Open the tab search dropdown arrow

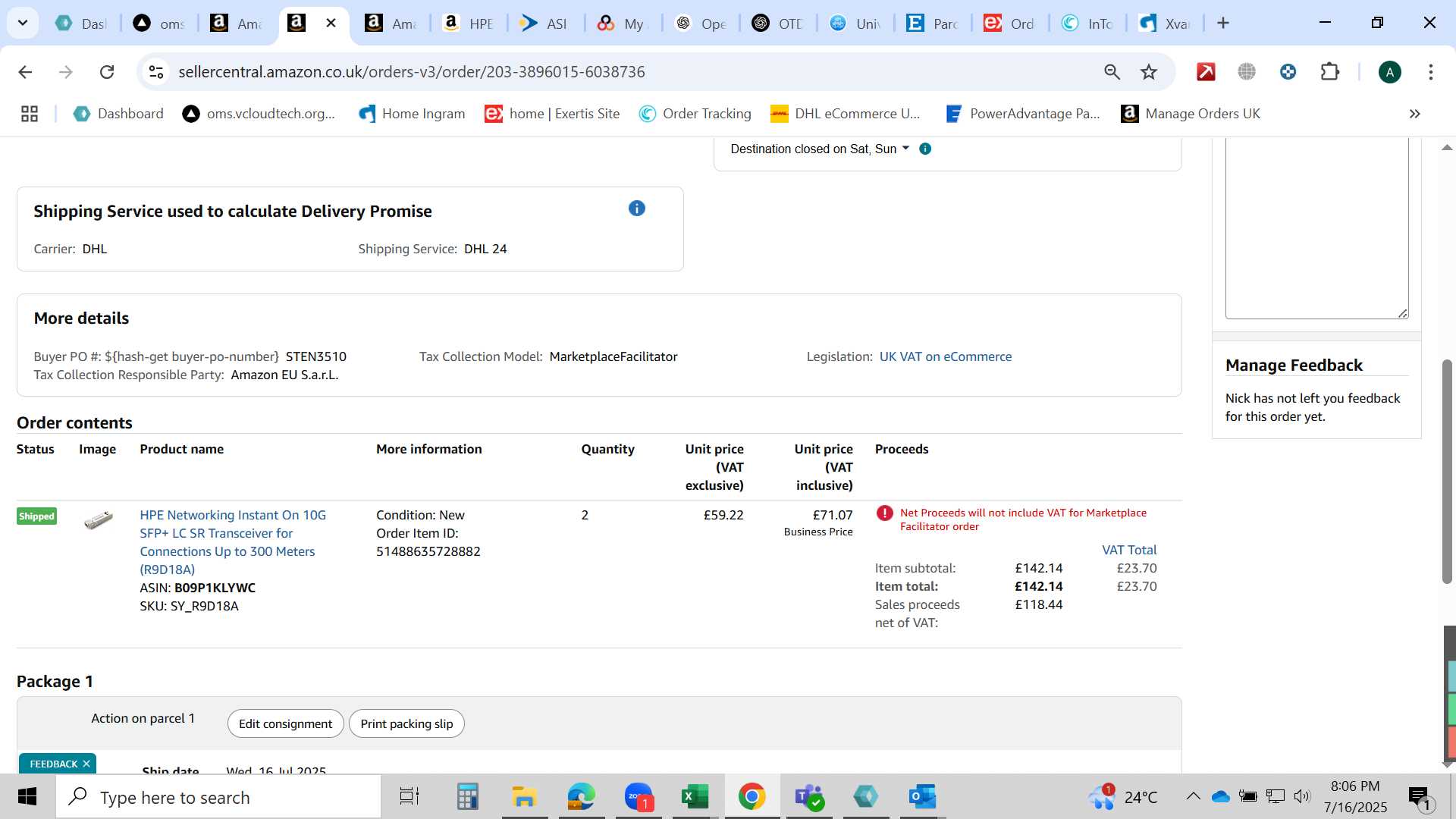pyautogui.click(x=23, y=23)
